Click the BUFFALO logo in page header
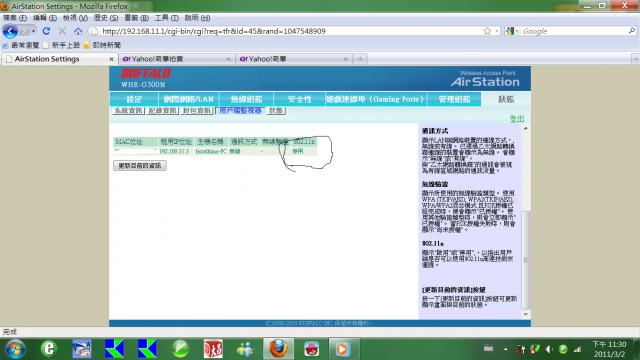Screen dimensions: 640x360 146,73
